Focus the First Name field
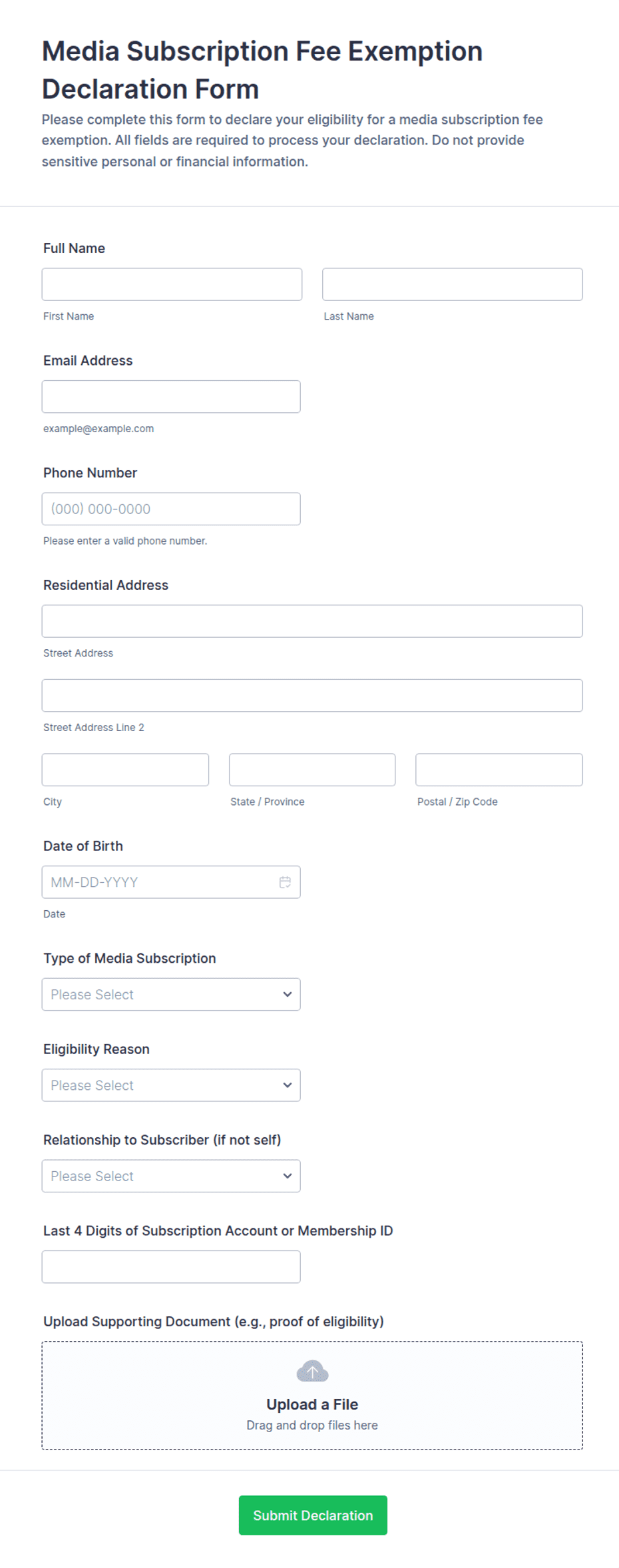This screenshot has height=1568, width=619. click(172, 284)
